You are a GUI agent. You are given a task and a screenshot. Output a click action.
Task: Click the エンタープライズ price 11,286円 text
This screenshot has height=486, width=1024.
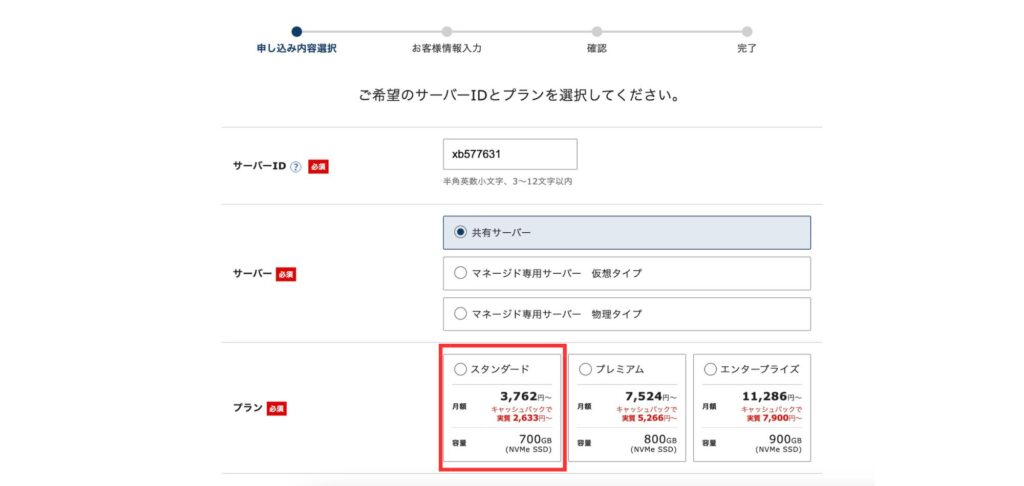(x=771, y=396)
